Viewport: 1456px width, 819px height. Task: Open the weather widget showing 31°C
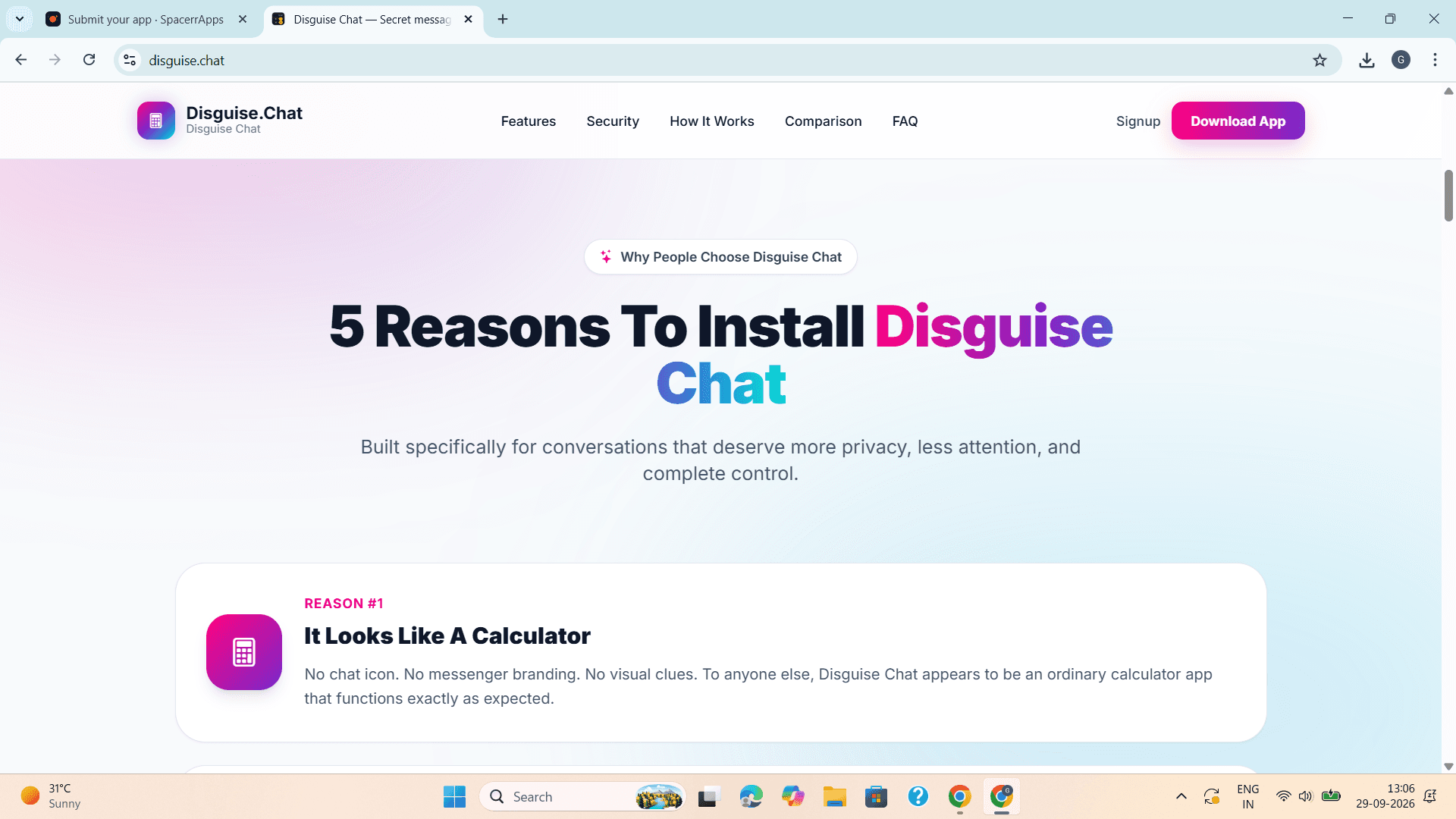(52, 796)
